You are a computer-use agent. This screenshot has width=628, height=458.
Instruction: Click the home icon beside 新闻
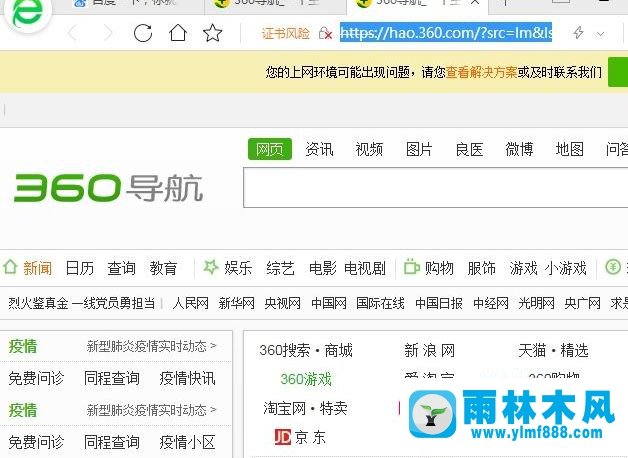coord(10,267)
